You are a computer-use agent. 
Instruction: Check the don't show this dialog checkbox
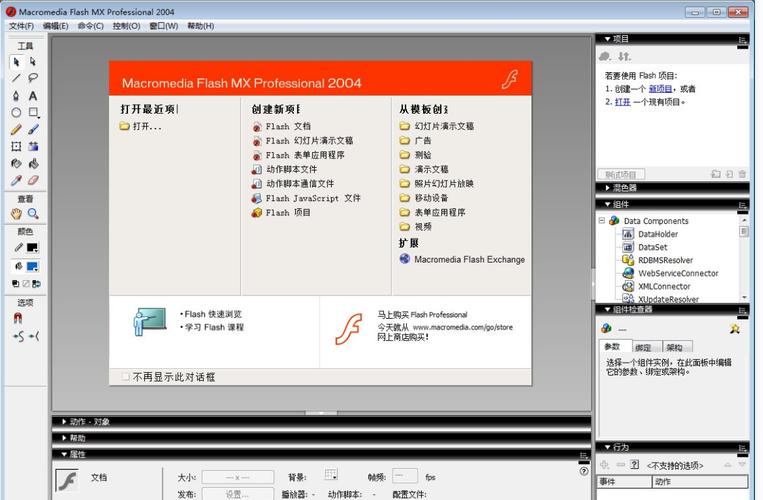pos(126,377)
